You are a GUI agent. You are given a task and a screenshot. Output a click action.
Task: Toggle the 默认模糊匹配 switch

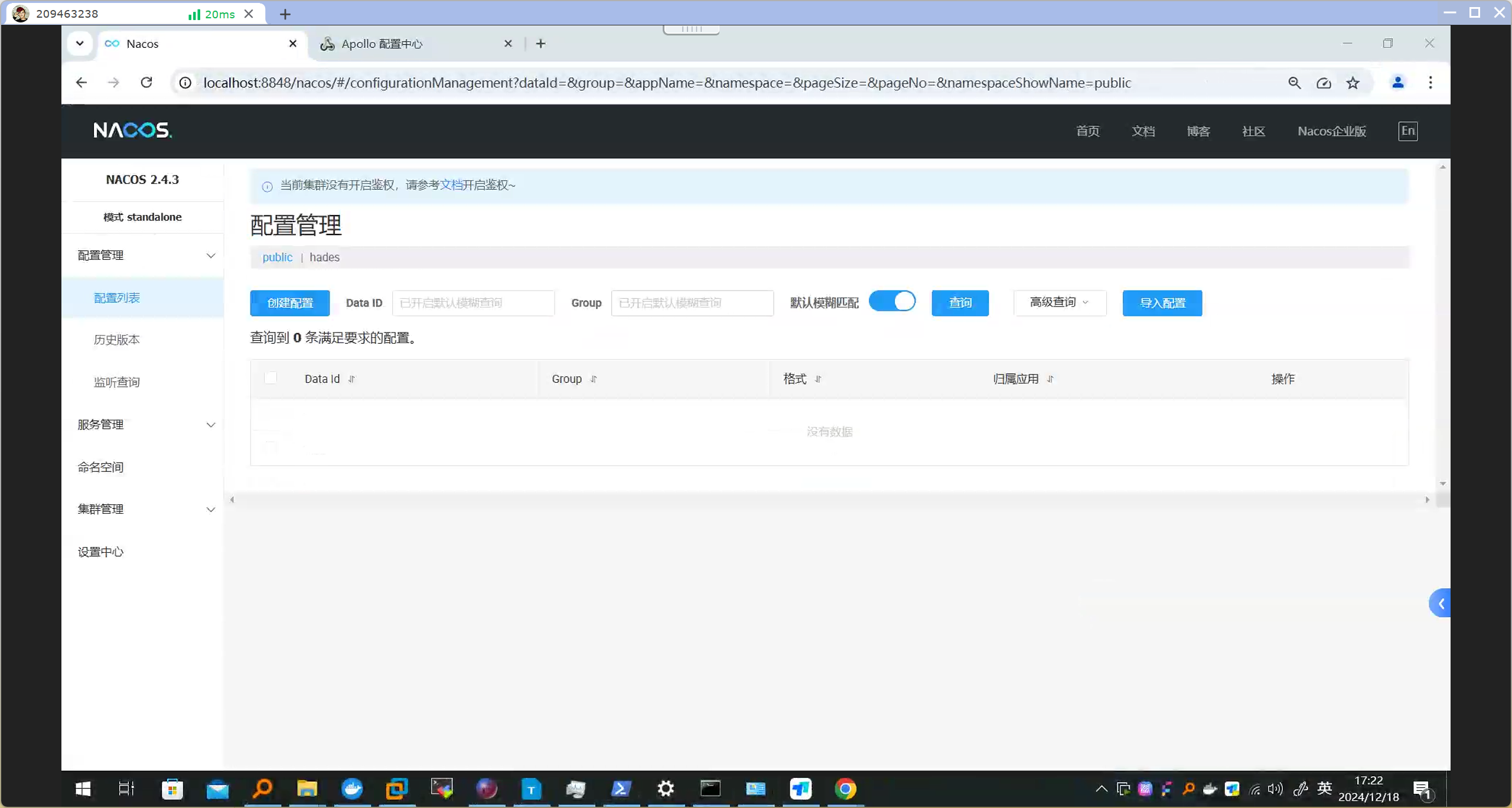892,301
